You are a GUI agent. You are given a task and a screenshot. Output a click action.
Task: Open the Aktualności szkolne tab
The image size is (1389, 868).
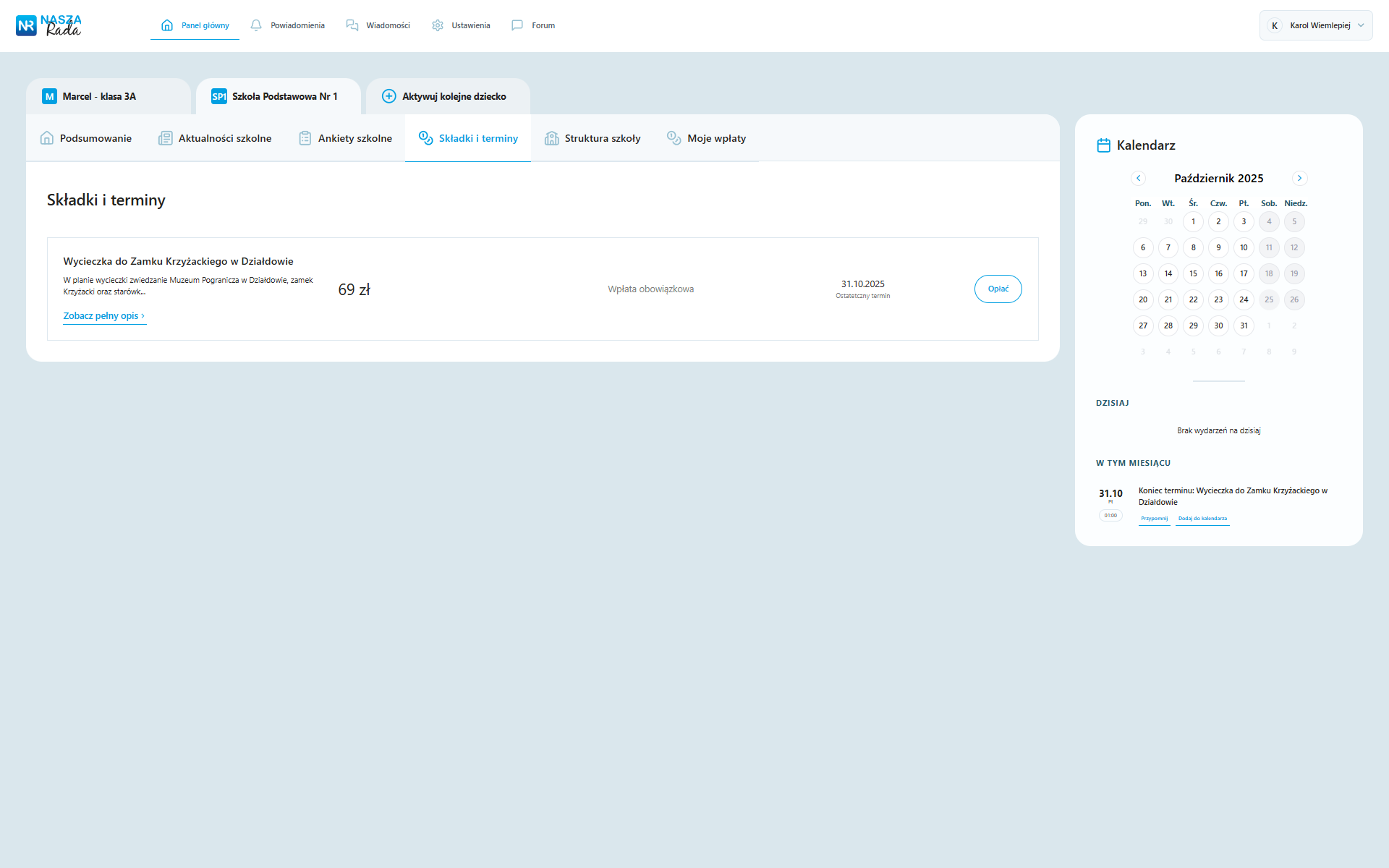[x=224, y=138]
